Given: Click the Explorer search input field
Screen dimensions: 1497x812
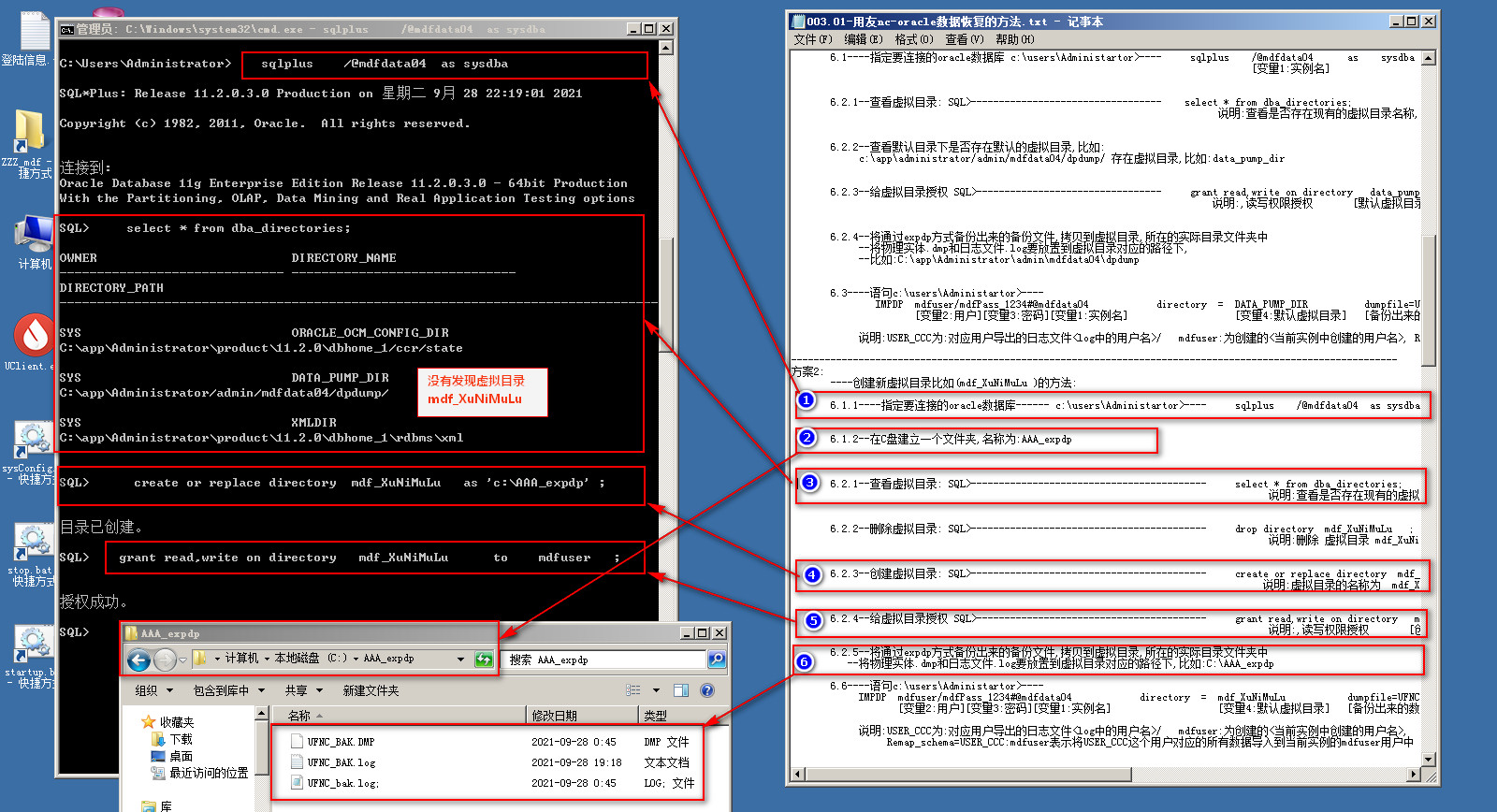Looking at the screenshot, I should (603, 660).
